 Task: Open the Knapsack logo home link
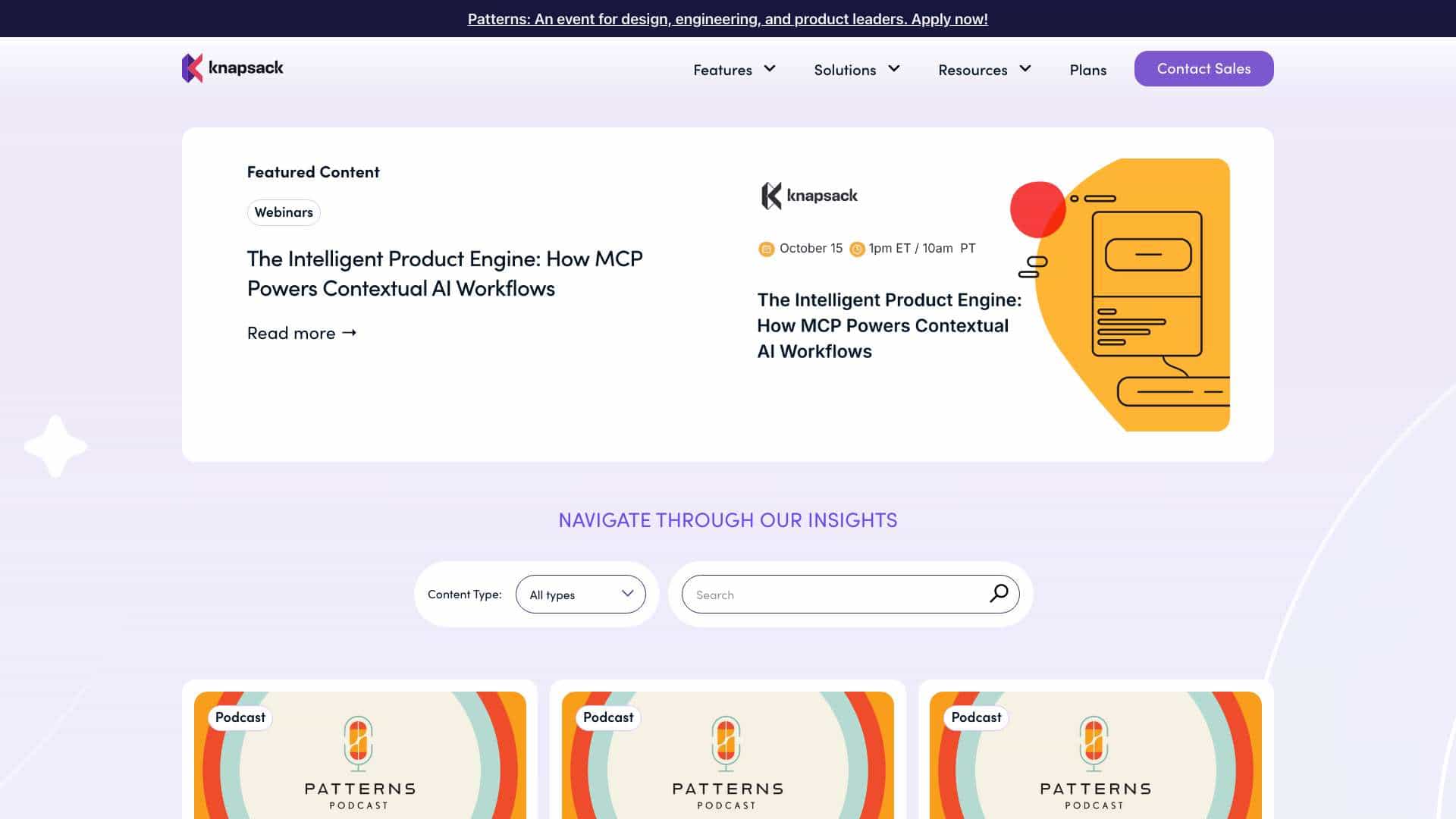point(232,68)
